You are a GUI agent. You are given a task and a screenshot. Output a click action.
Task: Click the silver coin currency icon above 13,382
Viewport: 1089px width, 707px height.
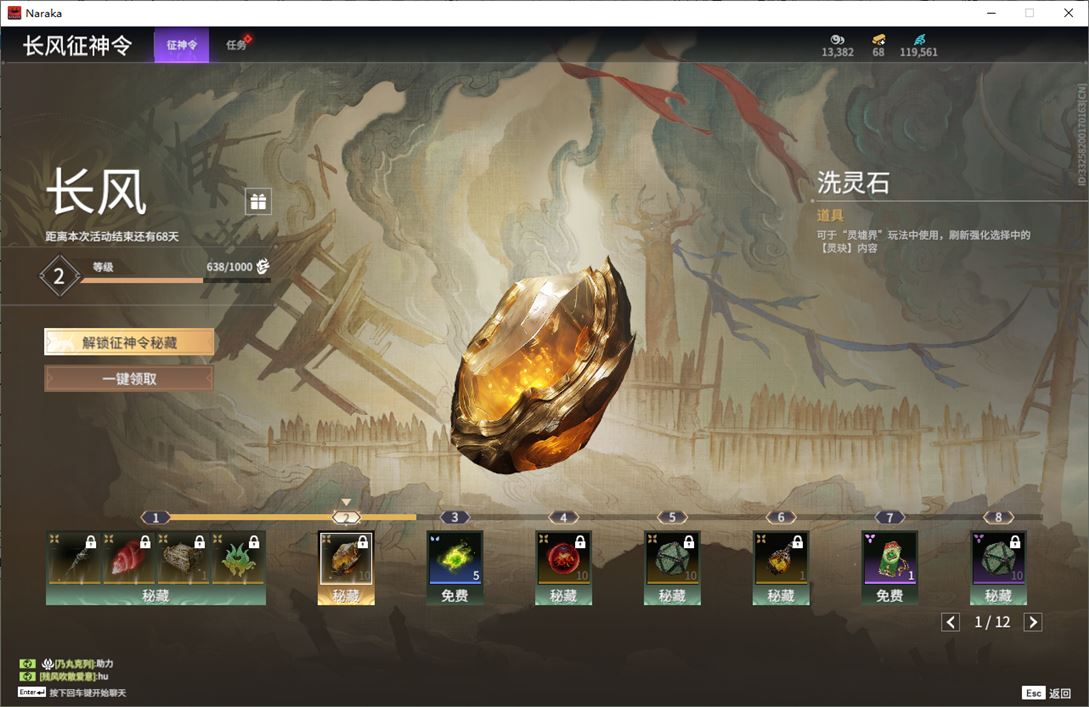point(838,40)
